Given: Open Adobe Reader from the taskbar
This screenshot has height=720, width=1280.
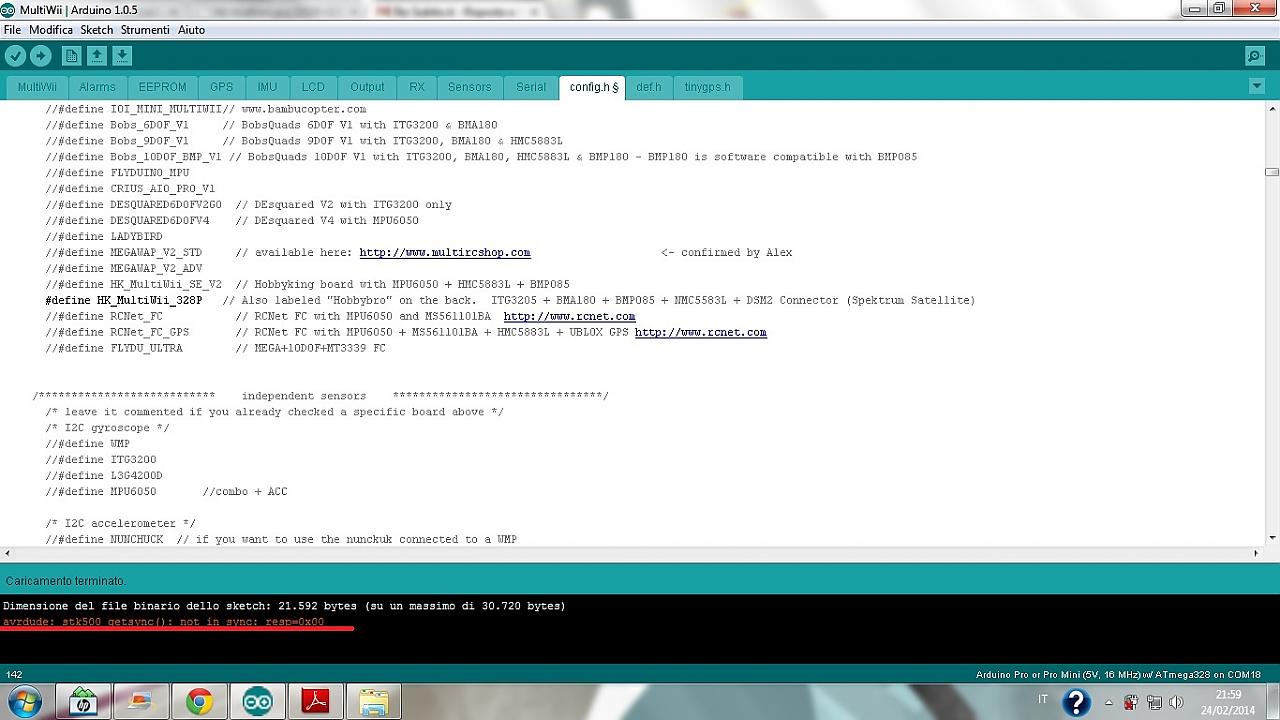Looking at the screenshot, I should pyautogui.click(x=316, y=702).
